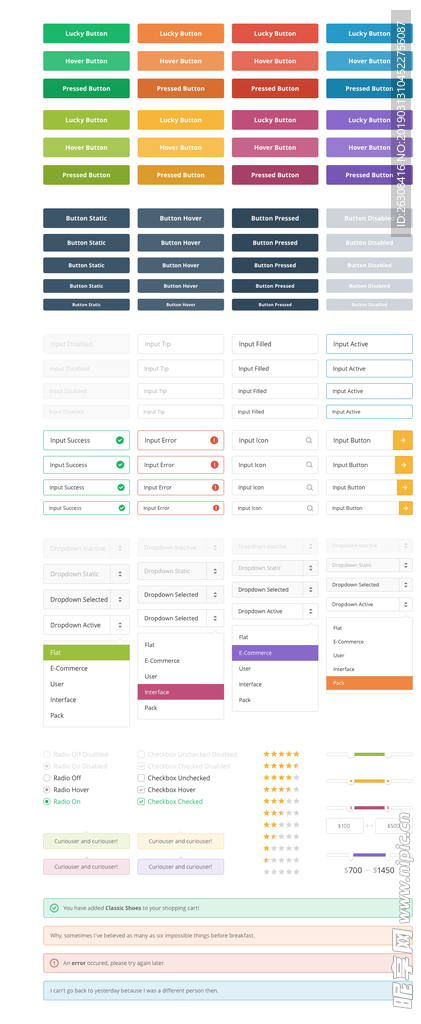The height and width of the screenshot is (1024, 421).
Task: Click the red error icon in largest Input Error field
Action: (x=214, y=440)
